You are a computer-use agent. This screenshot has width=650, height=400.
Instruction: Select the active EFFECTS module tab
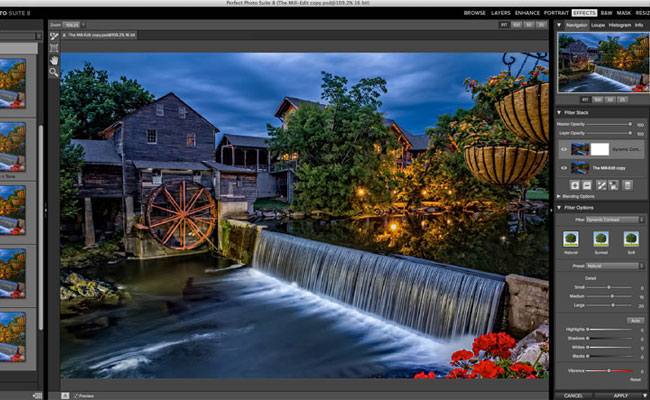point(585,13)
